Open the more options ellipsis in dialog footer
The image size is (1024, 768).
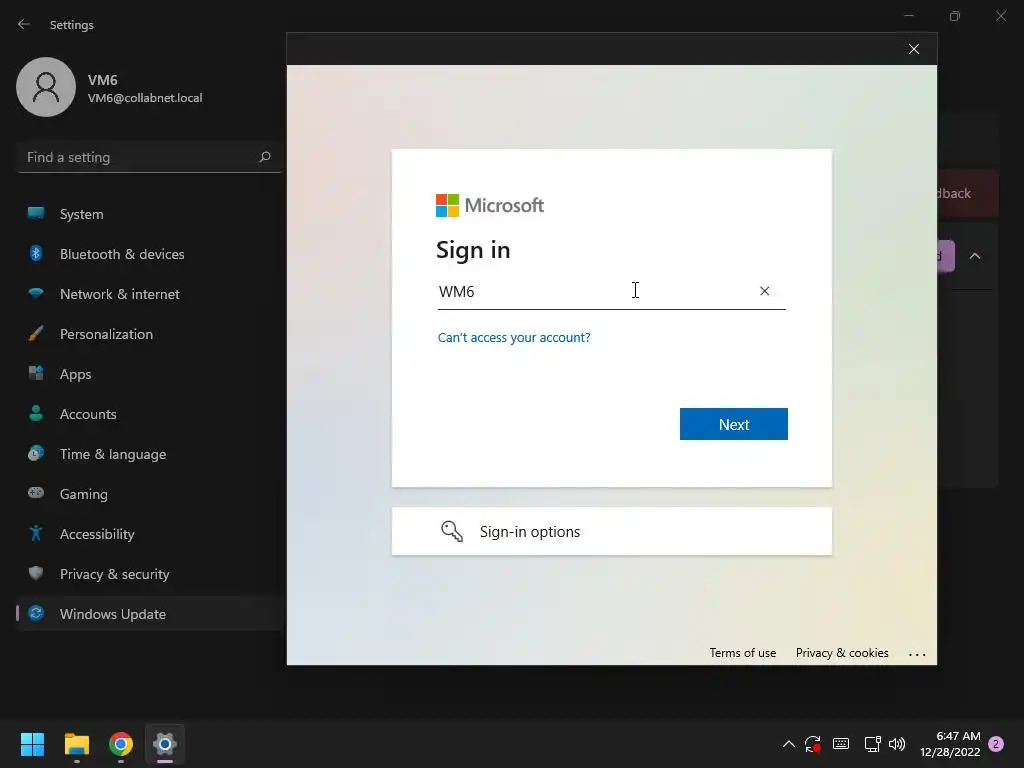tap(917, 654)
